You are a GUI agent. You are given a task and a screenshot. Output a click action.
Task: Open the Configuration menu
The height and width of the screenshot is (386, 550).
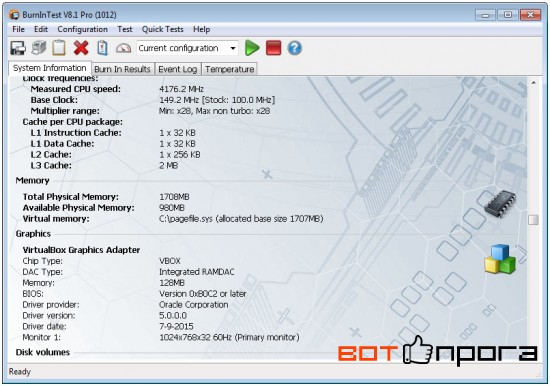coord(82,29)
